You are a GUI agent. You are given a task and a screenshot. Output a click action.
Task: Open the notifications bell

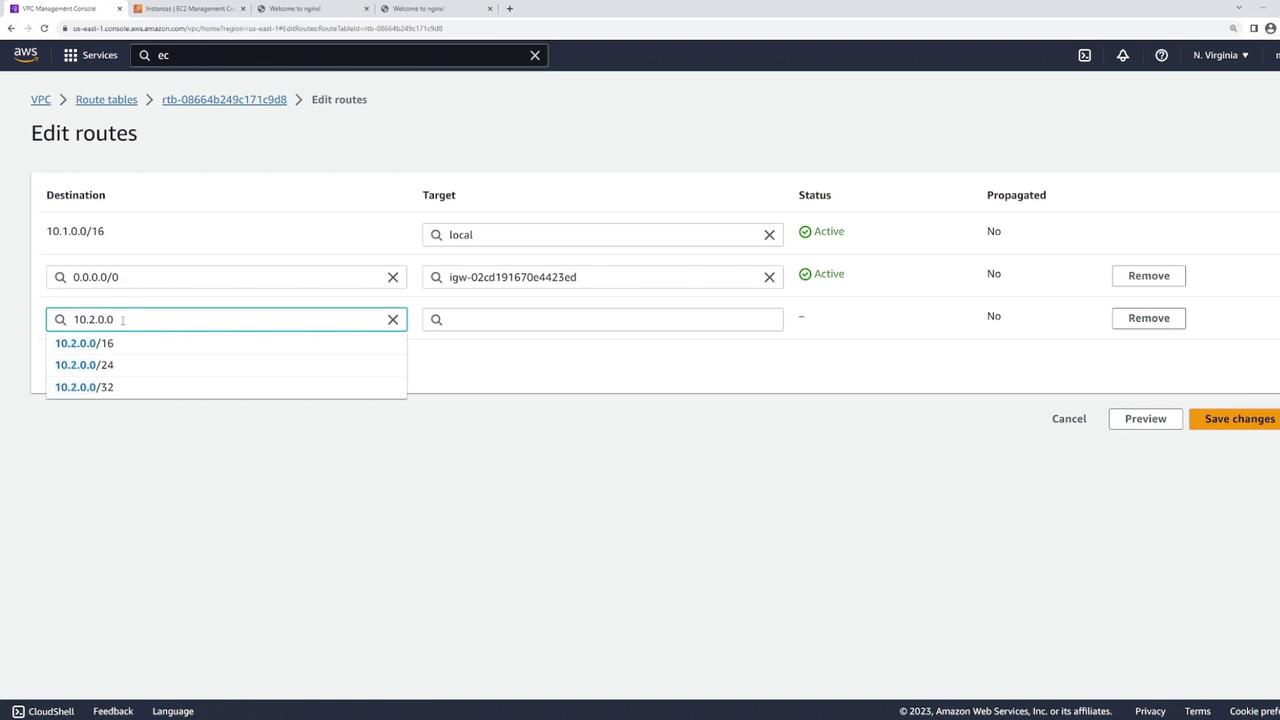point(1123,55)
